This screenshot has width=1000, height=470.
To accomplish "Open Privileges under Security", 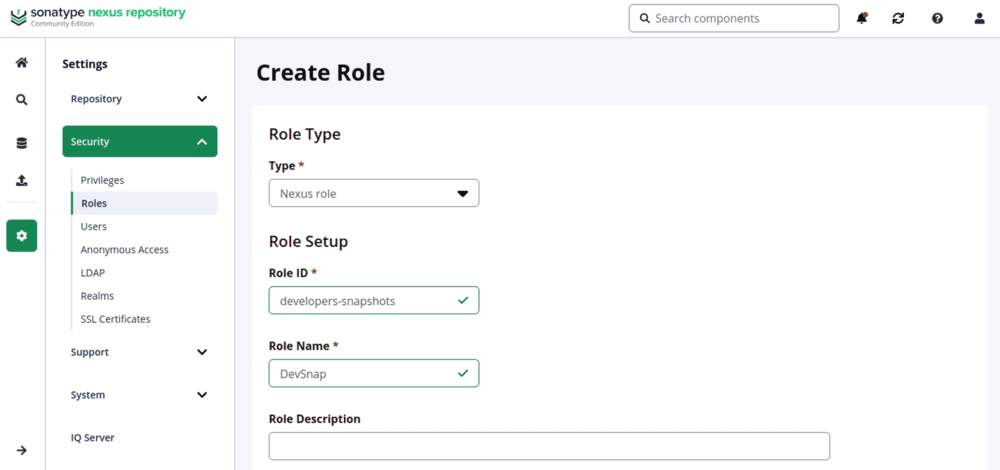I will (x=102, y=180).
